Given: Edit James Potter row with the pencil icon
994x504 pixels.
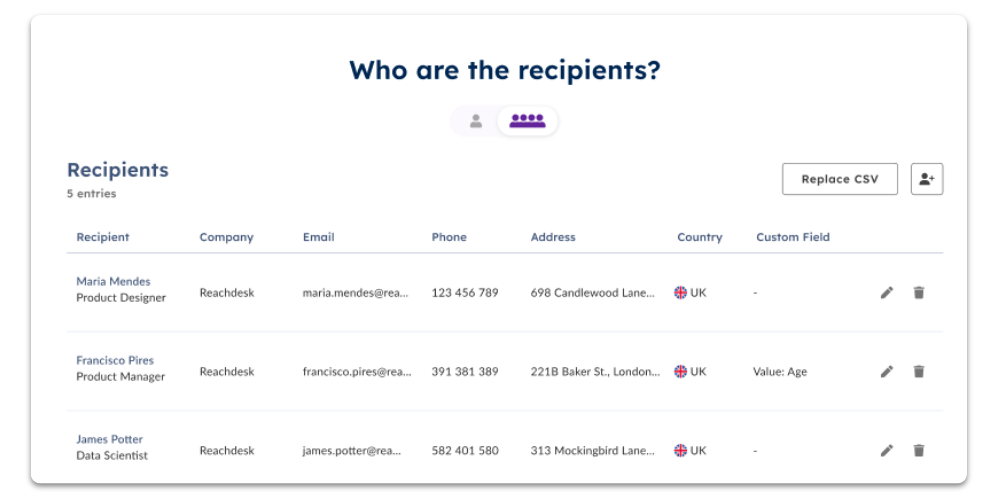Looking at the screenshot, I should [x=887, y=451].
